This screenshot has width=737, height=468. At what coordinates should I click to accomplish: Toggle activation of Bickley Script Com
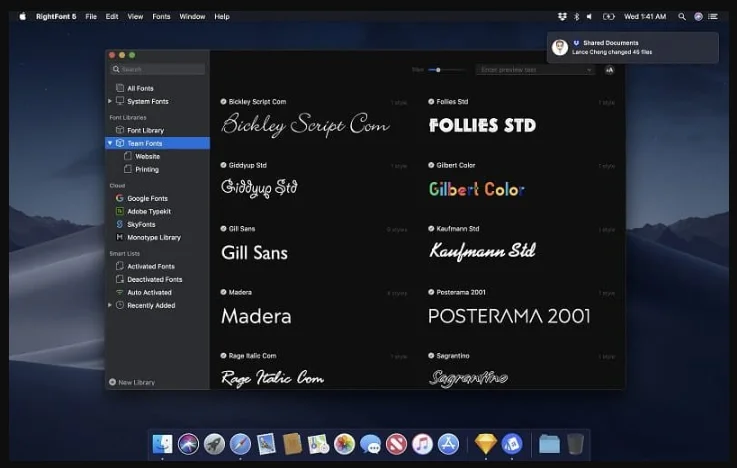click(x=223, y=101)
